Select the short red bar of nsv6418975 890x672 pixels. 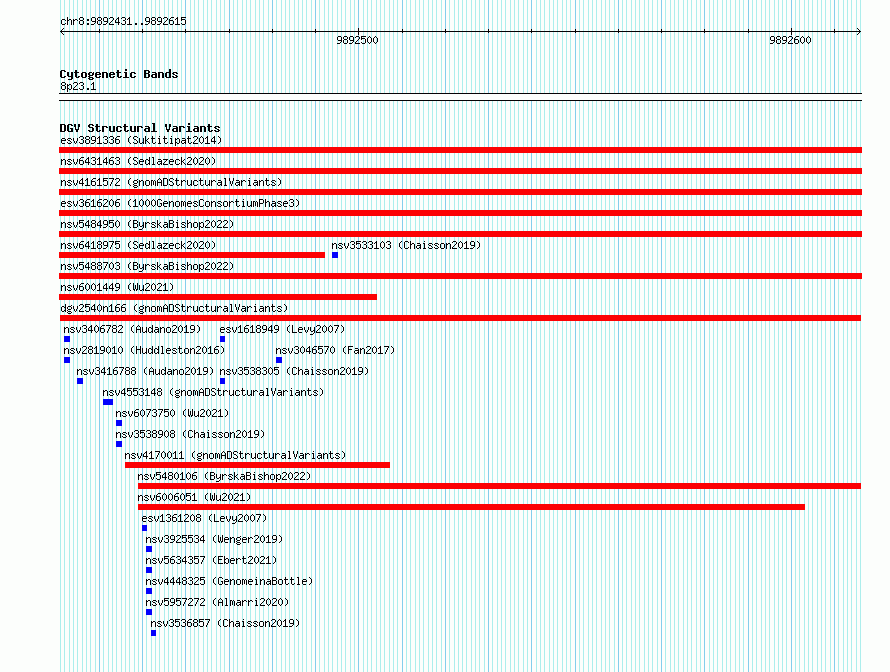coord(192,255)
